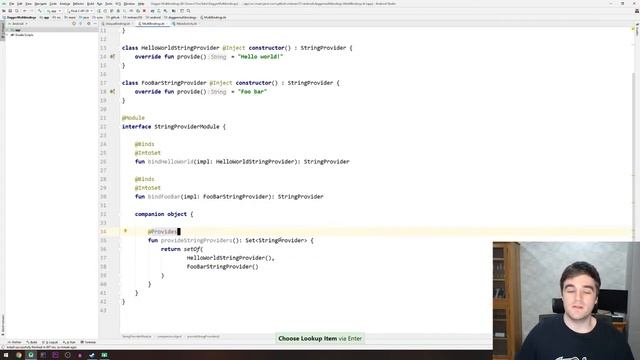Open Chrome from the taskbar
The height and width of the screenshot is (360, 640).
click(19, 355)
